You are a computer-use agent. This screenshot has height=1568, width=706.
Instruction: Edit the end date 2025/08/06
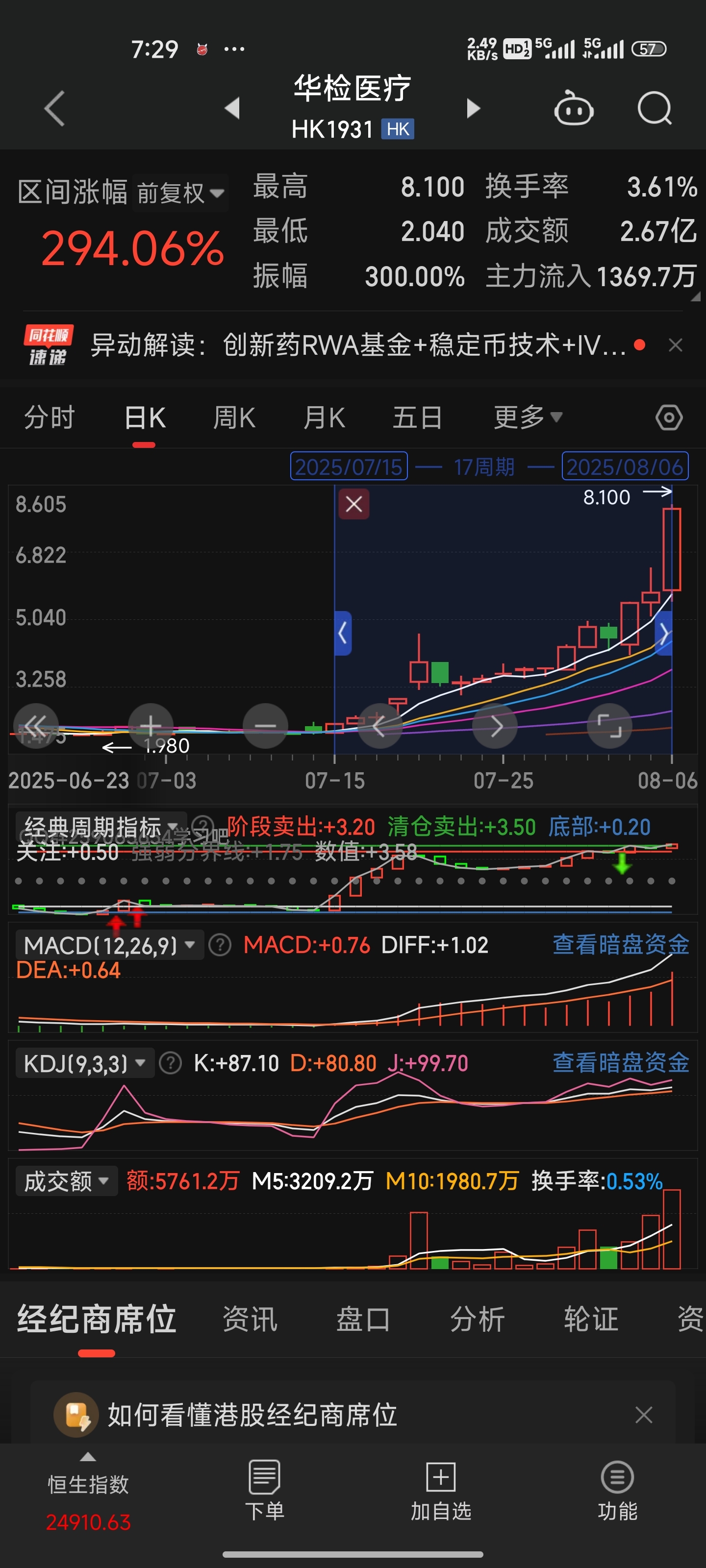click(625, 466)
